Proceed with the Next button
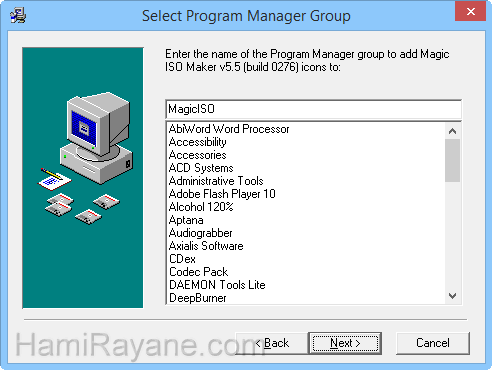The height and width of the screenshot is (370, 492). [x=345, y=343]
